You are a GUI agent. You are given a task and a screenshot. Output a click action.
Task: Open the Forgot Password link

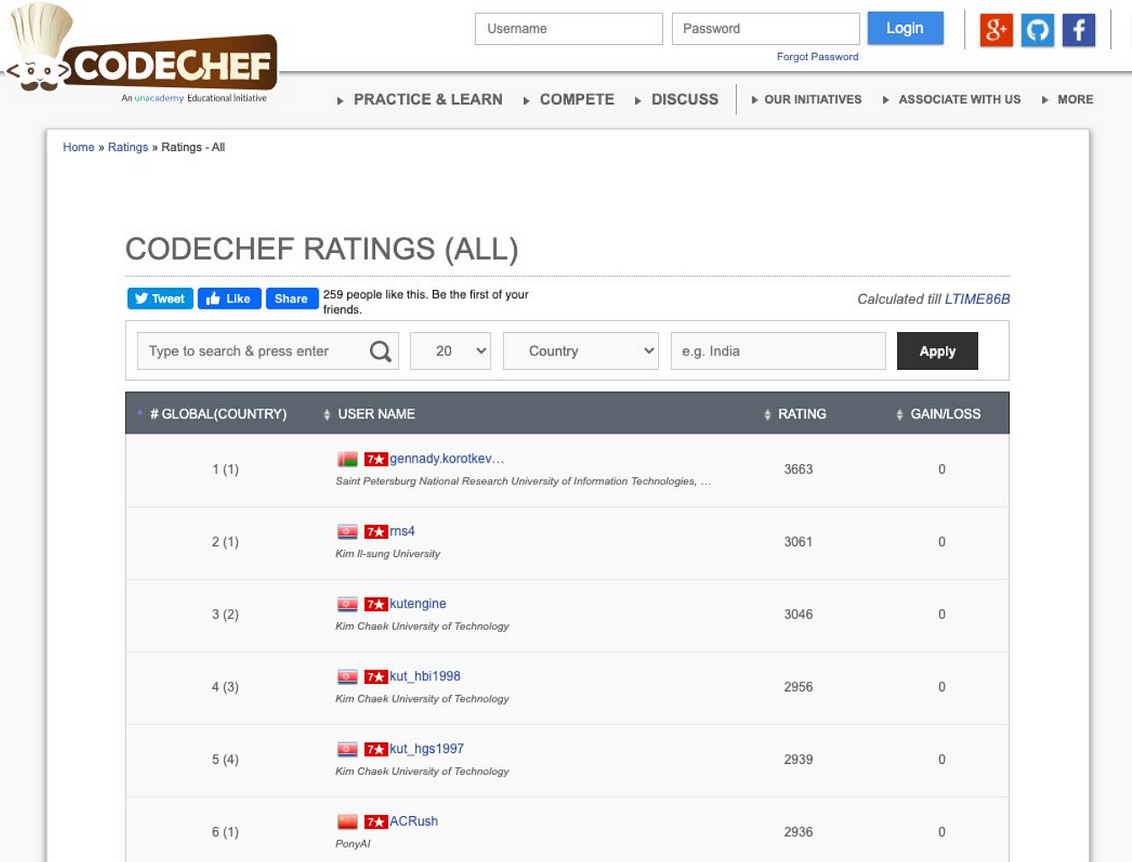pyautogui.click(x=817, y=56)
